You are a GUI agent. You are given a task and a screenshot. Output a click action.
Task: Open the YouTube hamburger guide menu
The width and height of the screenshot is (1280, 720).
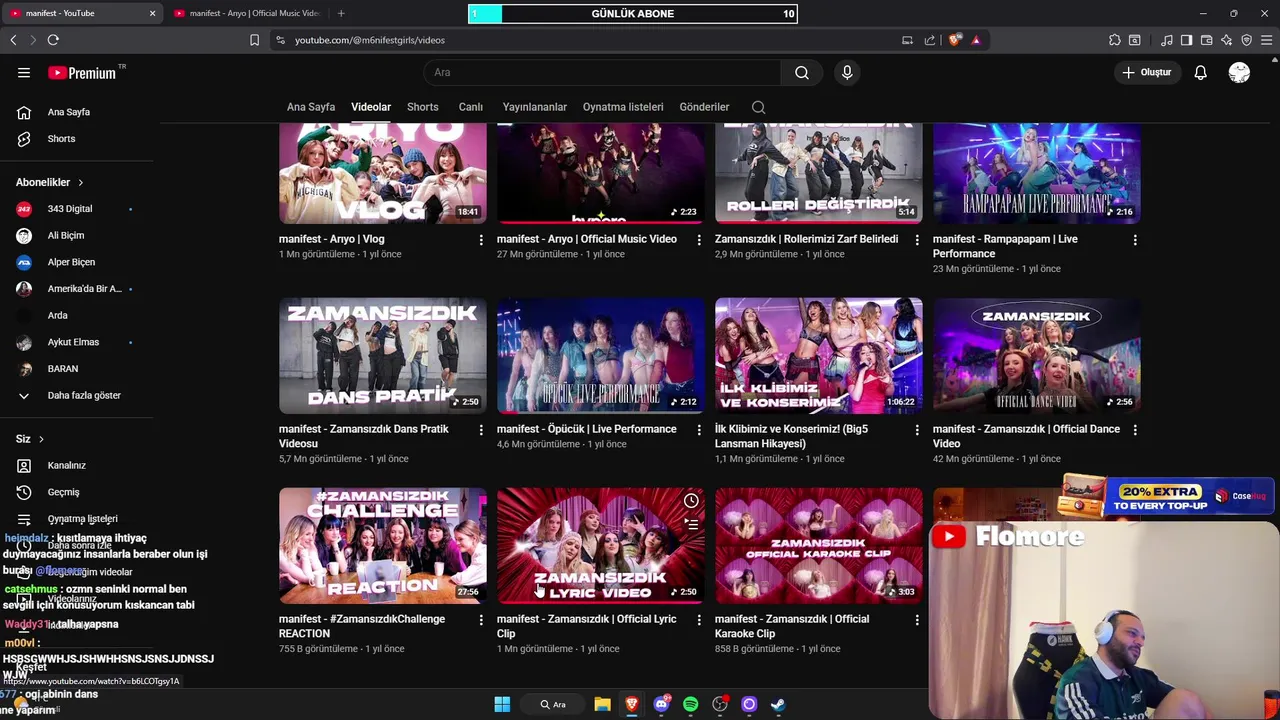24,72
